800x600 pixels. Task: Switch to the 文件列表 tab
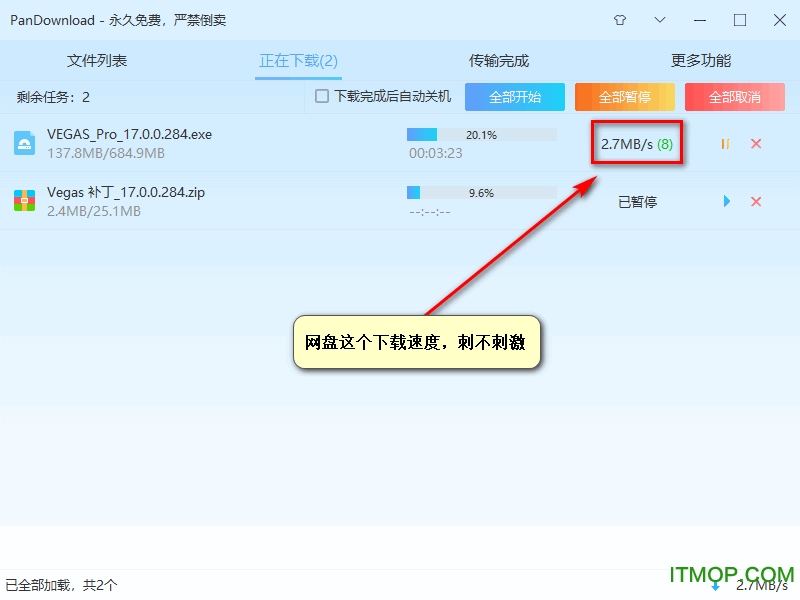click(x=97, y=61)
